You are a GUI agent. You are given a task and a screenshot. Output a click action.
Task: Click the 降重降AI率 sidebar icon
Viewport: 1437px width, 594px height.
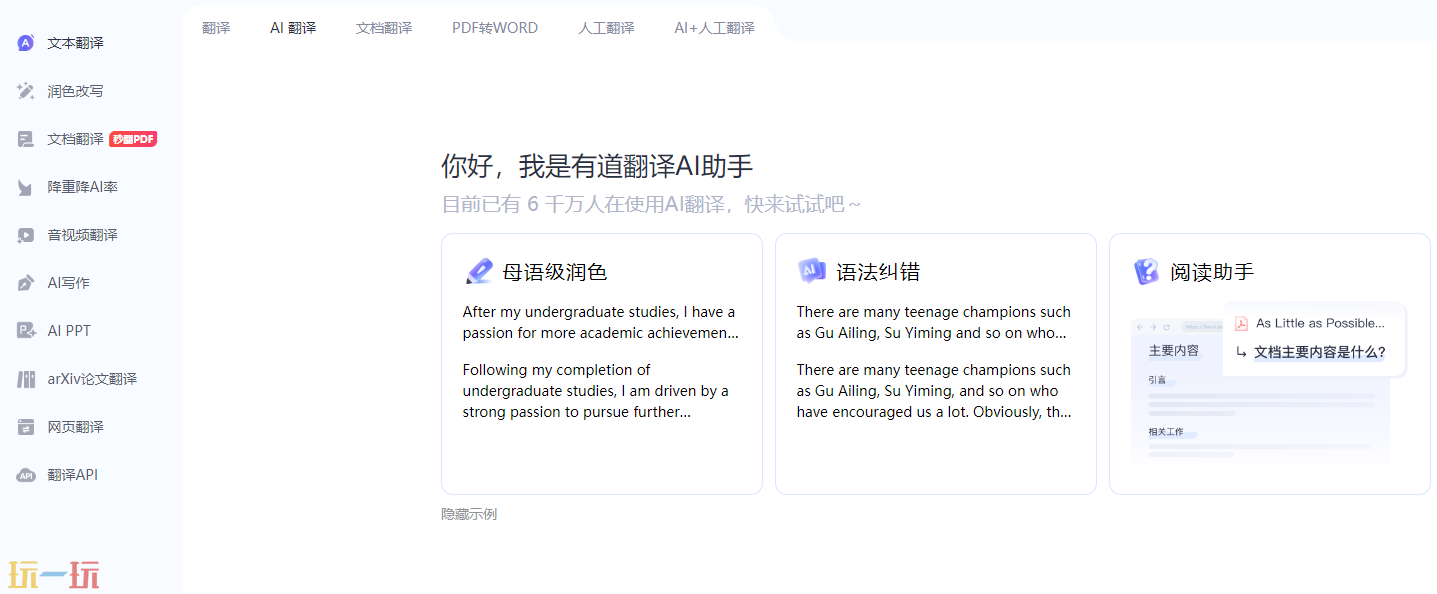(26, 187)
